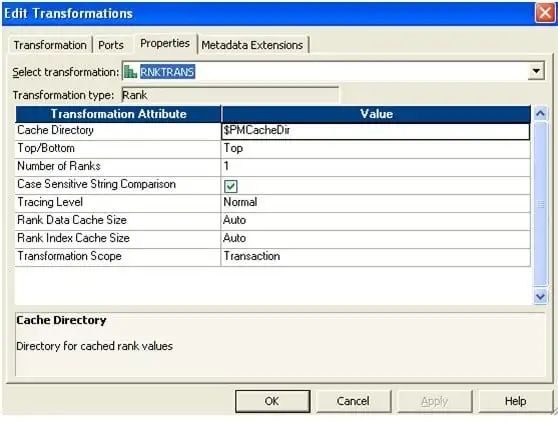Click the Rank transformation icon beside RNKTRANS
Screen dimensions: 558x422
coord(130,72)
